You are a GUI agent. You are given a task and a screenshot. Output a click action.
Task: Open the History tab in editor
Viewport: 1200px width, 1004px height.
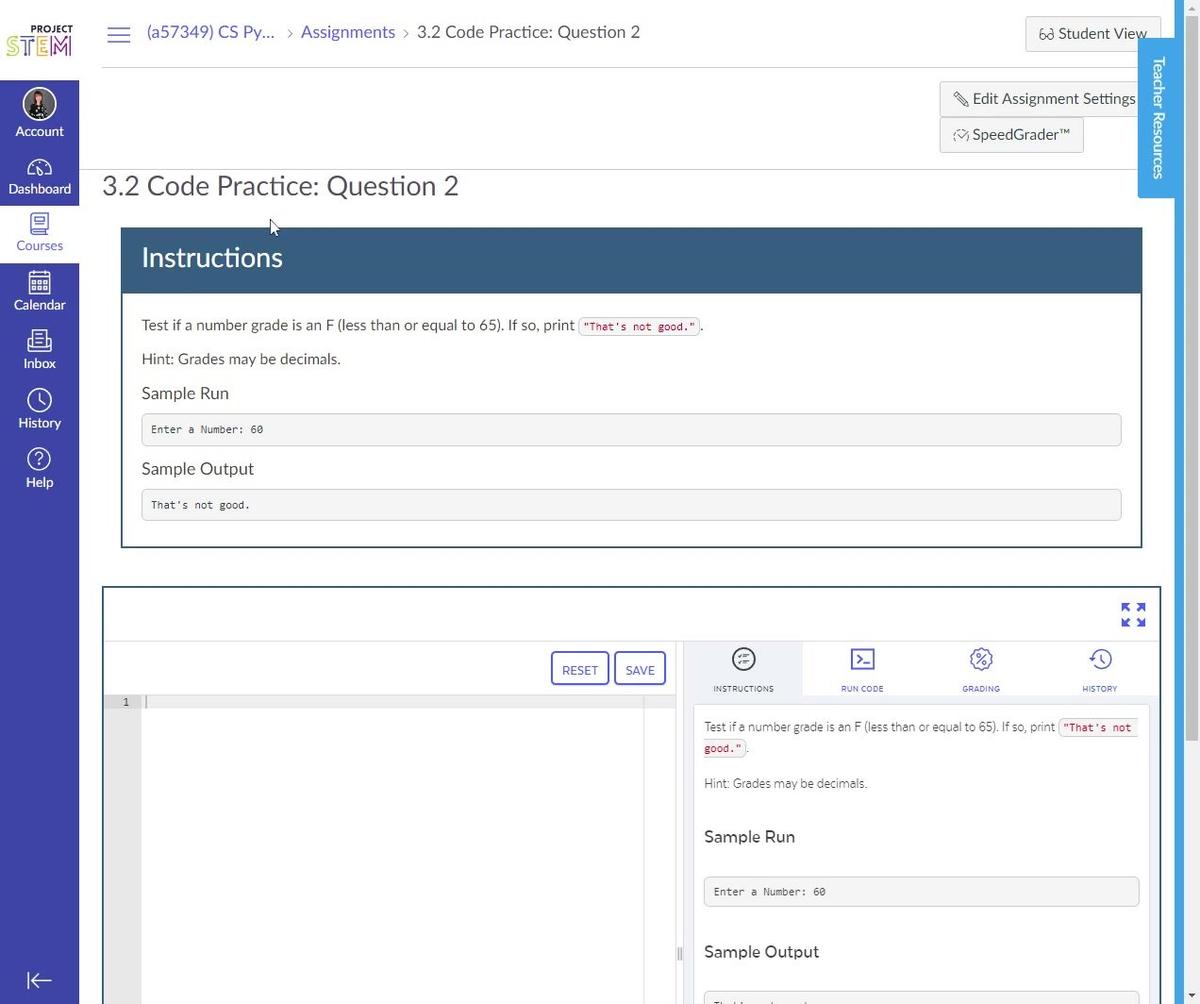[x=1099, y=669]
